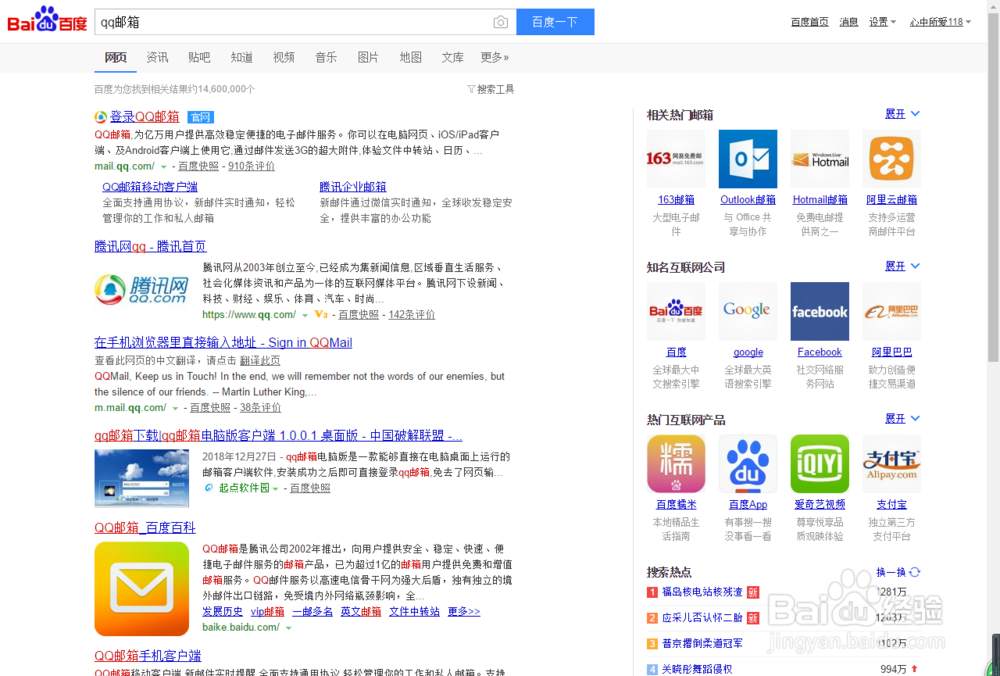1000x676 pixels.
Task: Switch to the 文库 tab
Action: pyautogui.click(x=453, y=57)
